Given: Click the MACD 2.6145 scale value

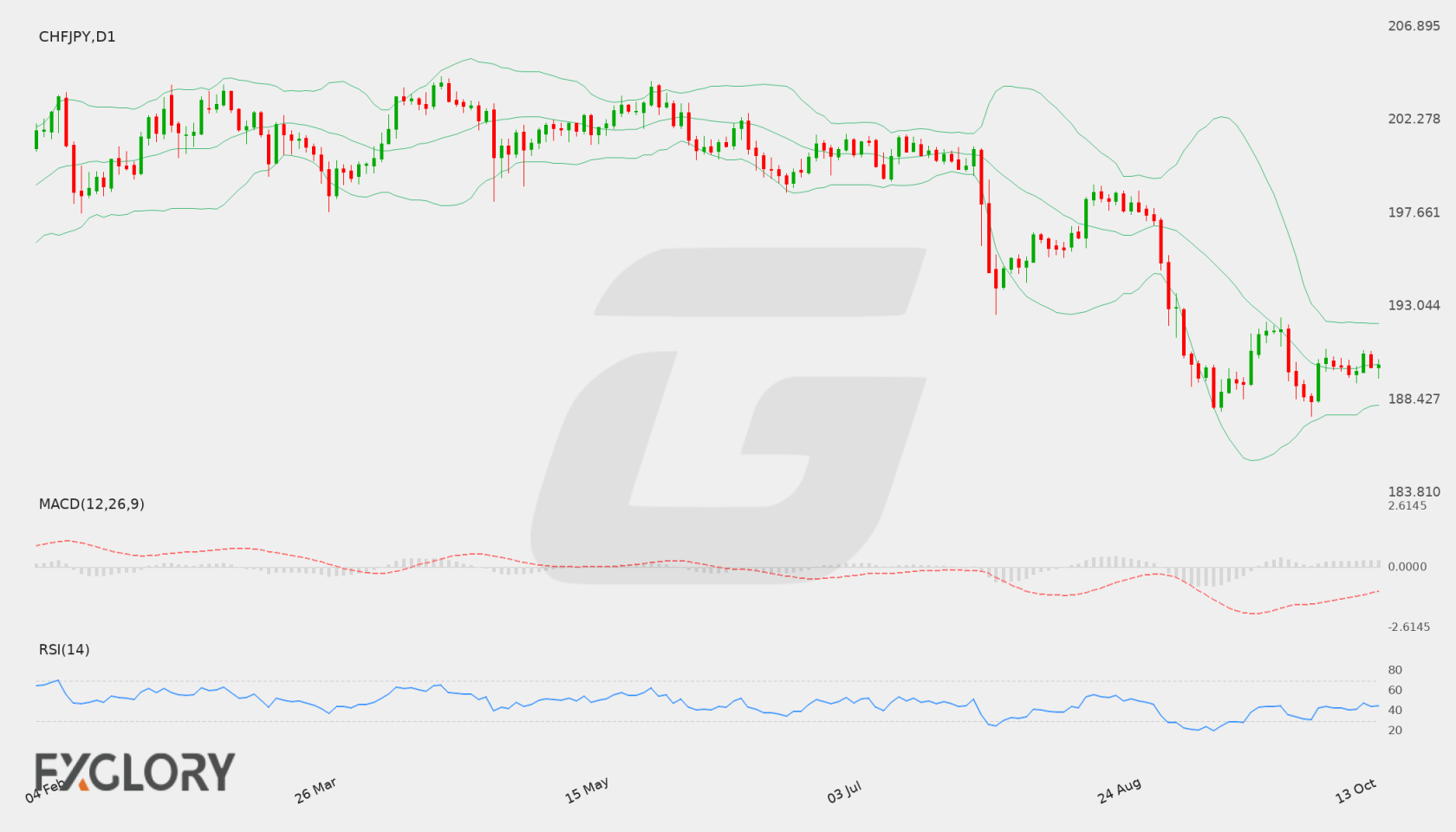Looking at the screenshot, I should pos(1407,505).
